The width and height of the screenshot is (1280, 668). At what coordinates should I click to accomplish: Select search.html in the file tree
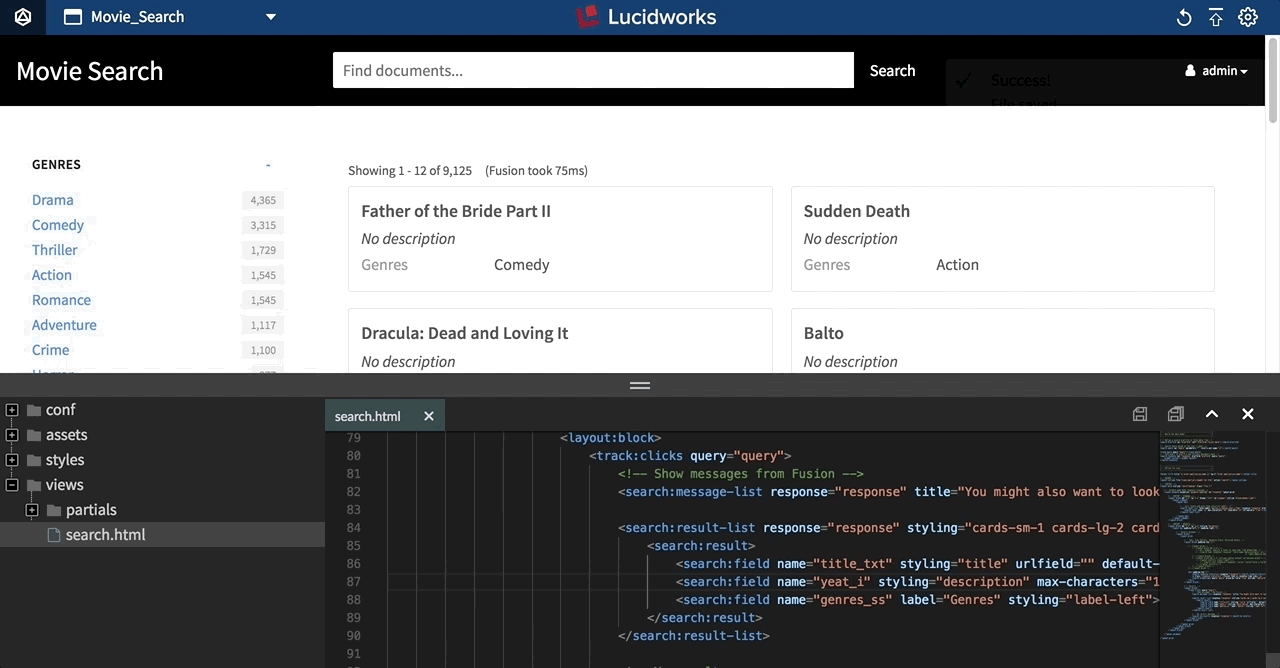pos(105,535)
